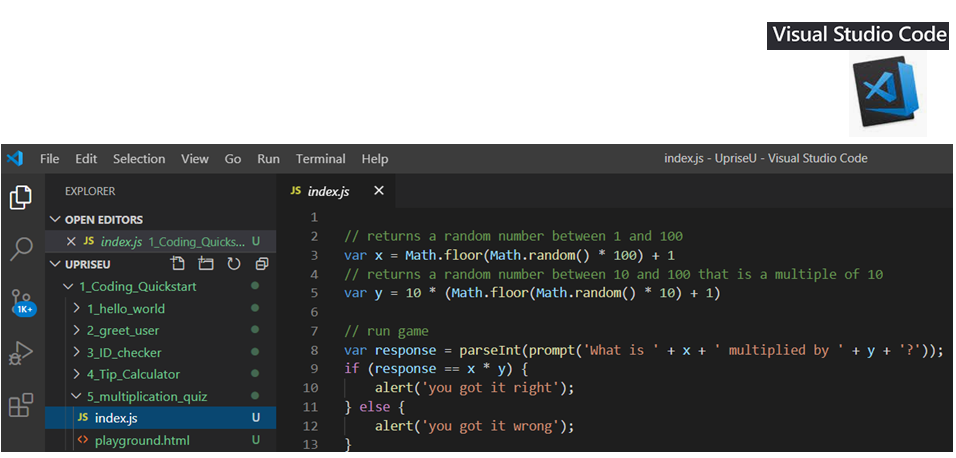The height and width of the screenshot is (458, 956).
Task: Click the New Folder icon in UPRISEU header
Action: pos(206,264)
